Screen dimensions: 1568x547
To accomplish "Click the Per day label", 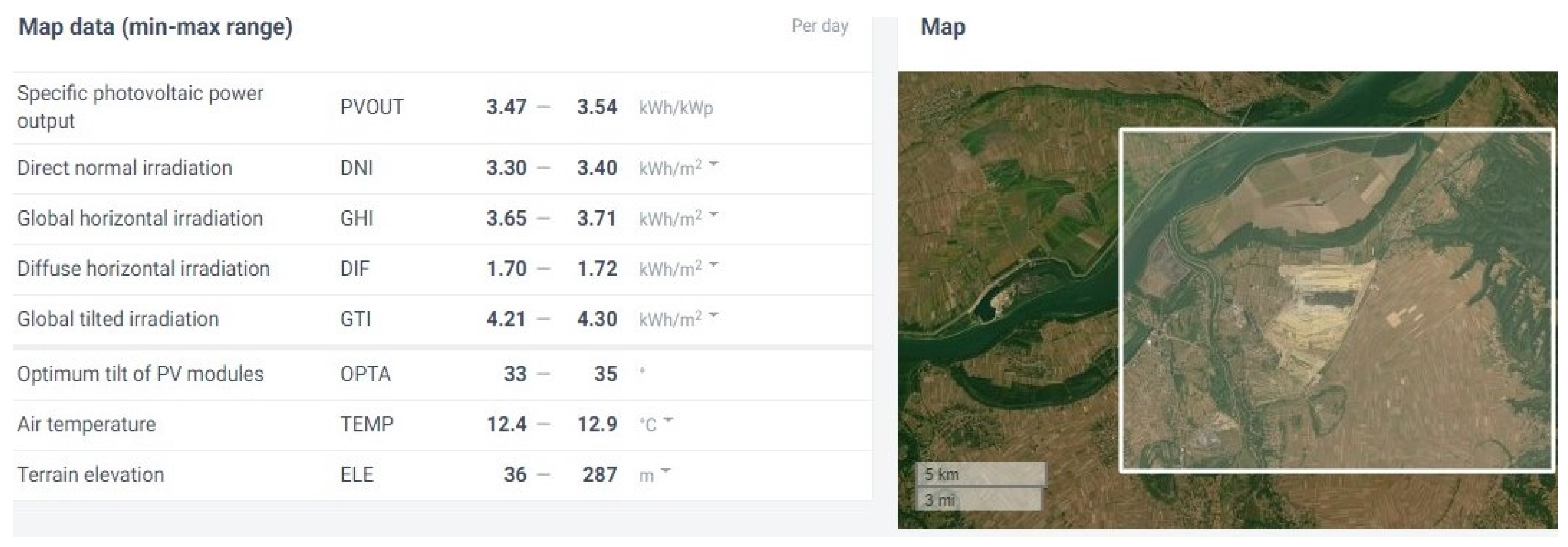I will click(819, 26).
